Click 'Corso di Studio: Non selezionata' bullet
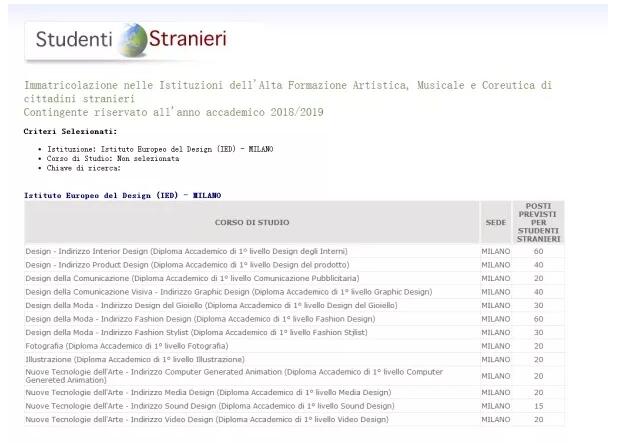This screenshot has height=443, width=622. 113,158
